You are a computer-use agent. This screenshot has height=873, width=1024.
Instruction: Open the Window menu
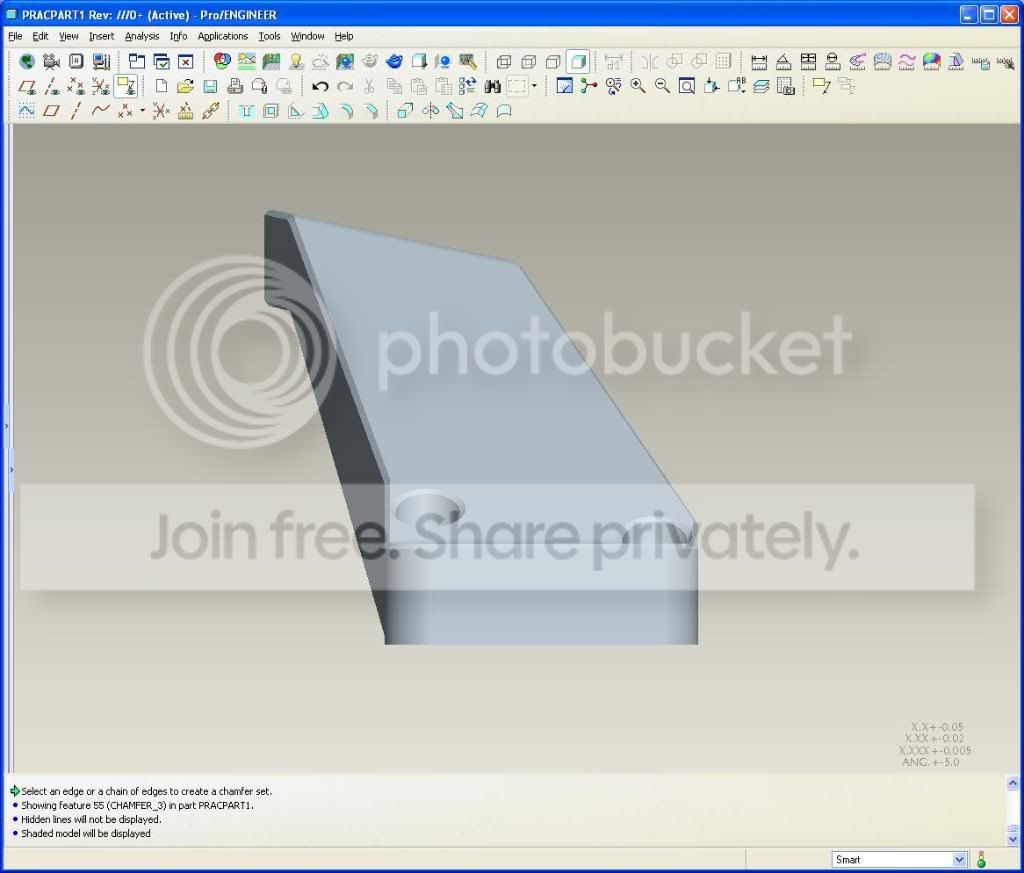pos(308,36)
